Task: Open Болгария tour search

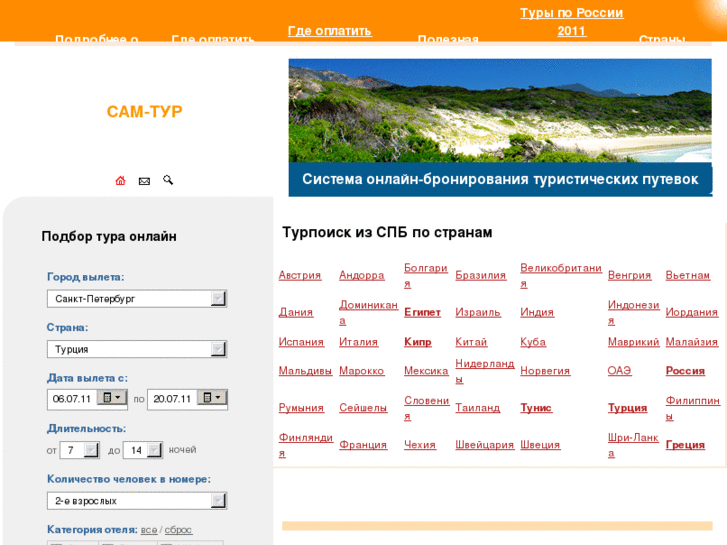Action: (x=426, y=276)
